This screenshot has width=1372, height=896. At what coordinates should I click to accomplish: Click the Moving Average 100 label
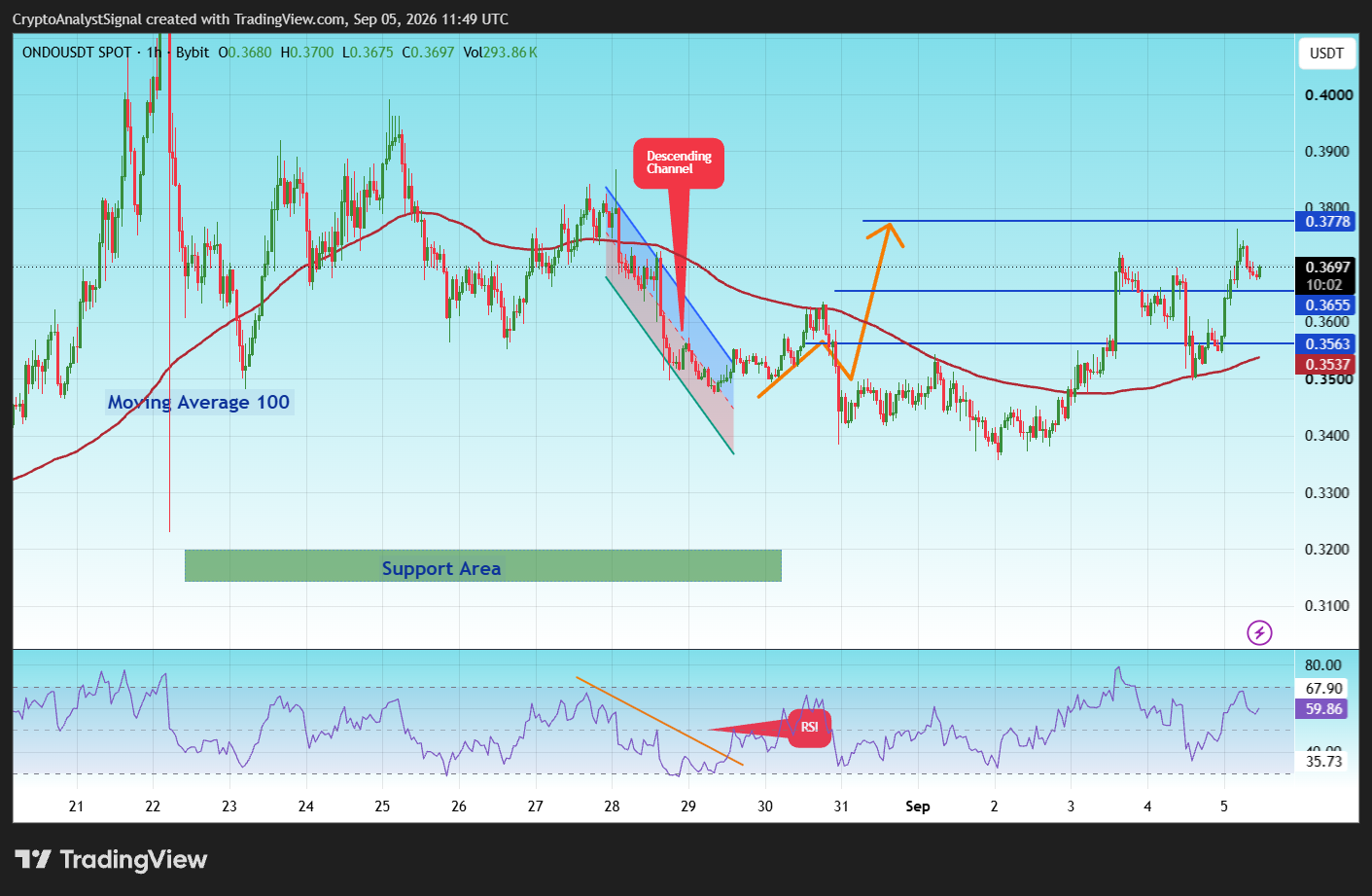click(x=198, y=403)
